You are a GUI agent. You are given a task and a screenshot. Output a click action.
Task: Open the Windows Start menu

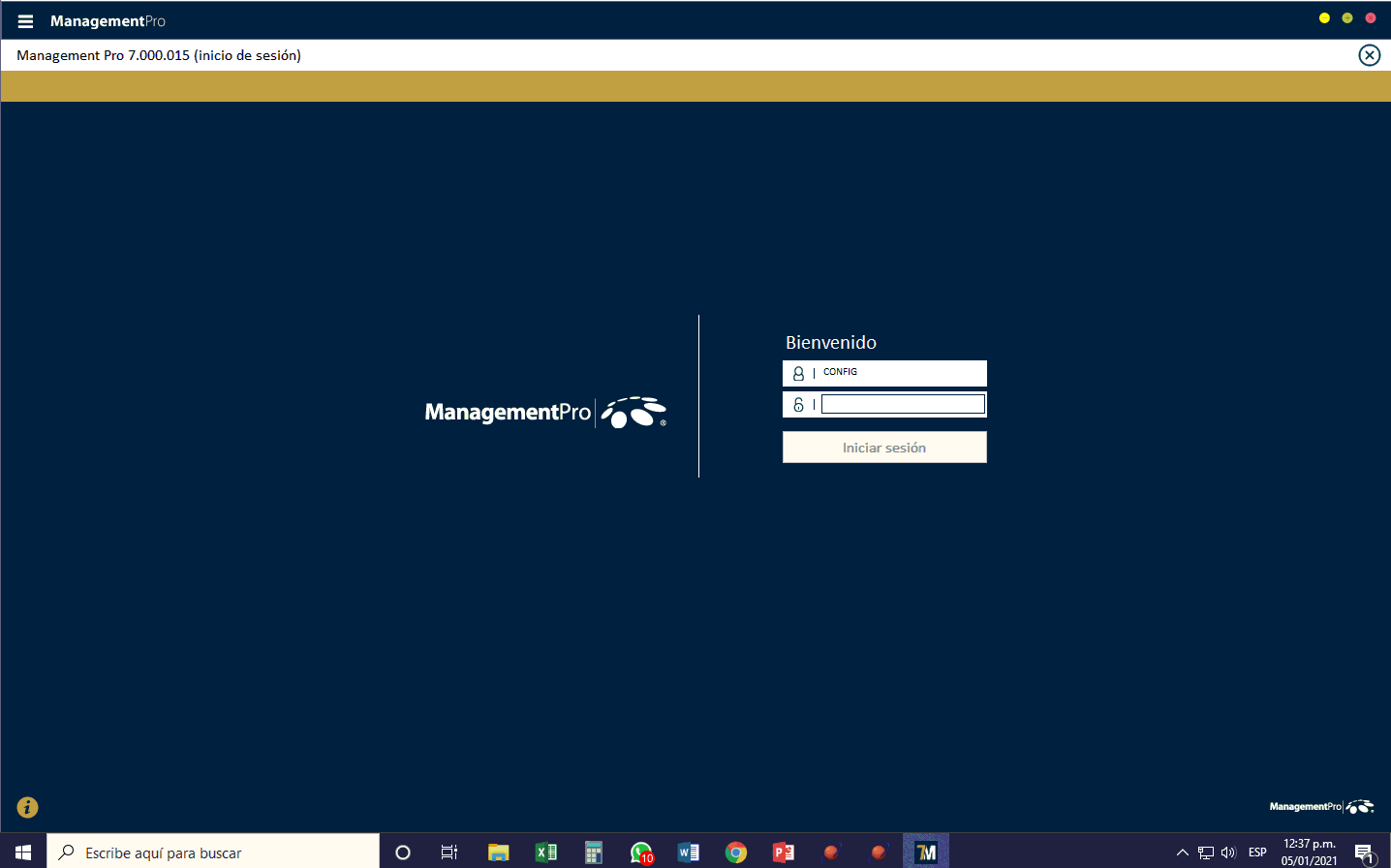tap(23, 852)
